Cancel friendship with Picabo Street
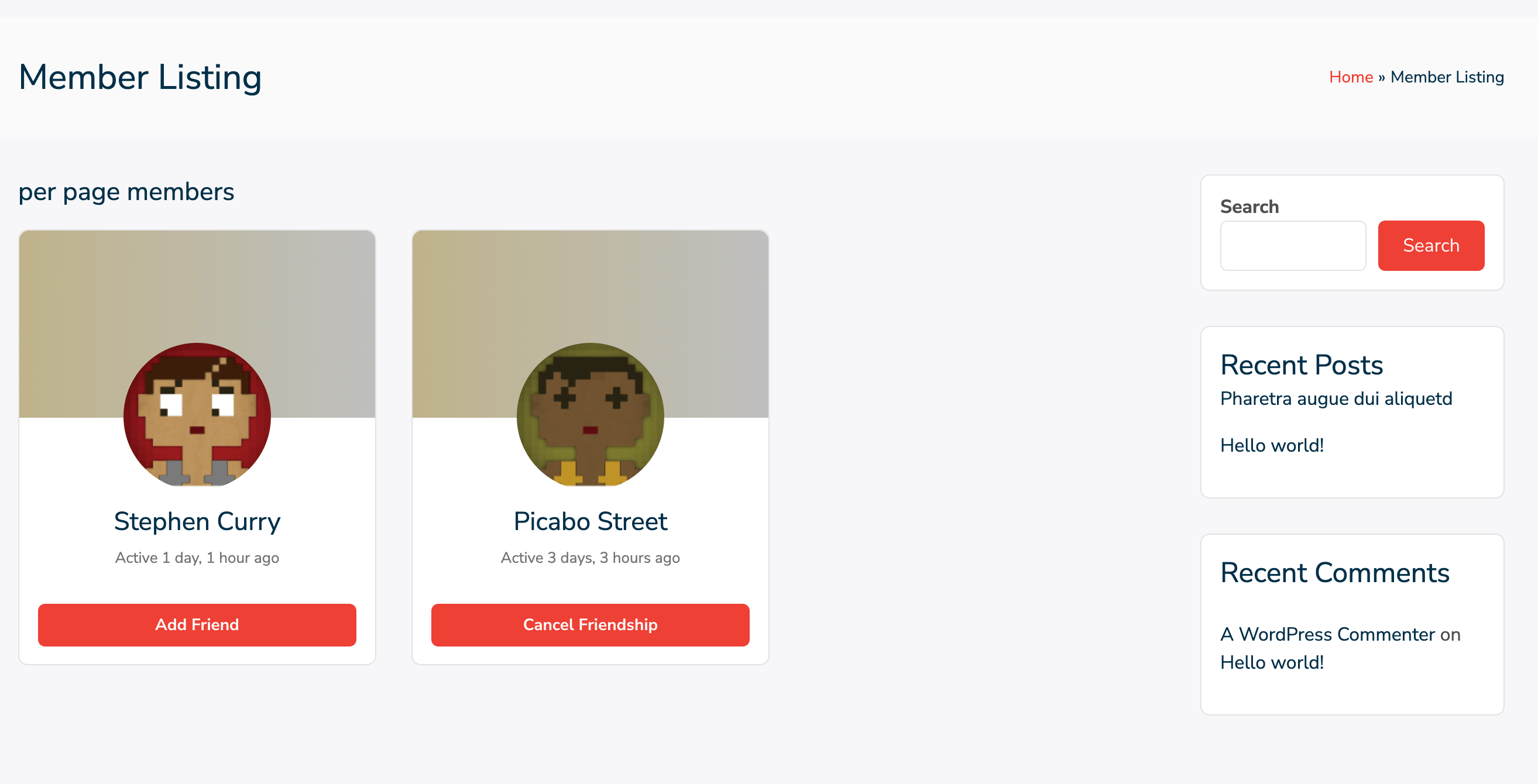Viewport: 1538px width, 784px height. (590, 625)
